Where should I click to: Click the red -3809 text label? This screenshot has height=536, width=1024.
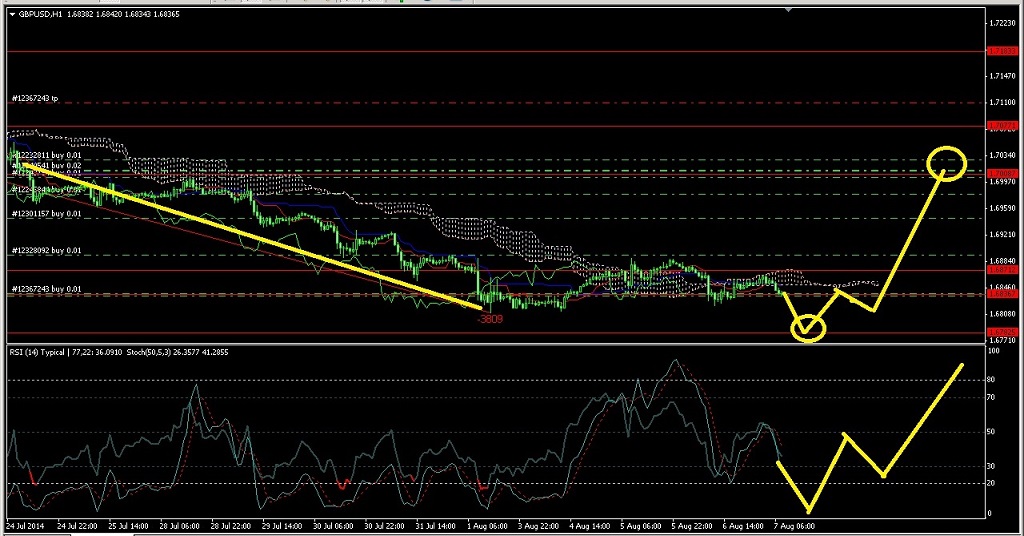click(490, 319)
